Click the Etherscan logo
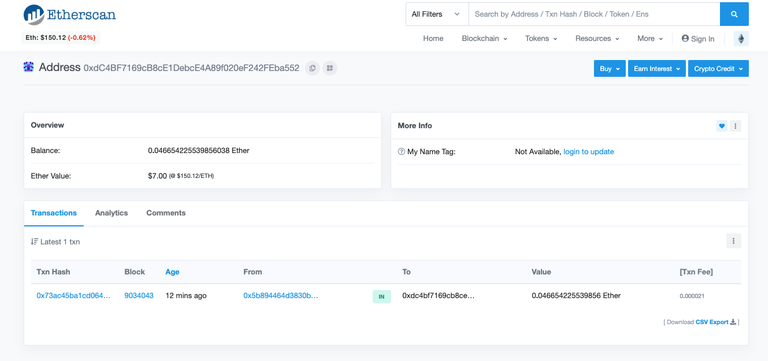The height and width of the screenshot is (361, 768). click(x=70, y=15)
